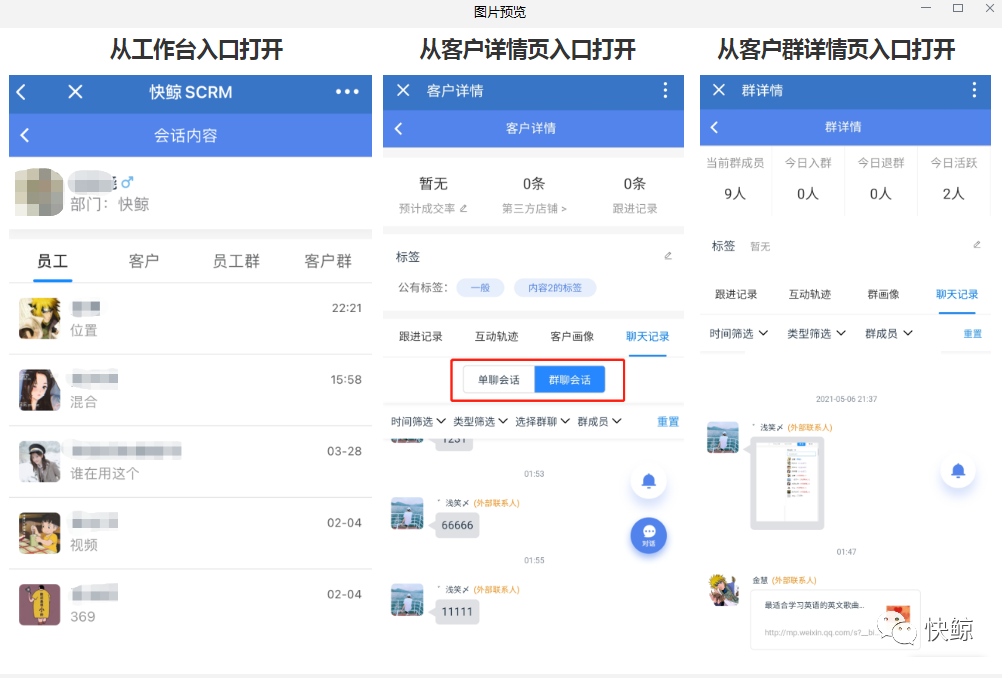Expand 群成员 dropdown in 群详情

(889, 333)
